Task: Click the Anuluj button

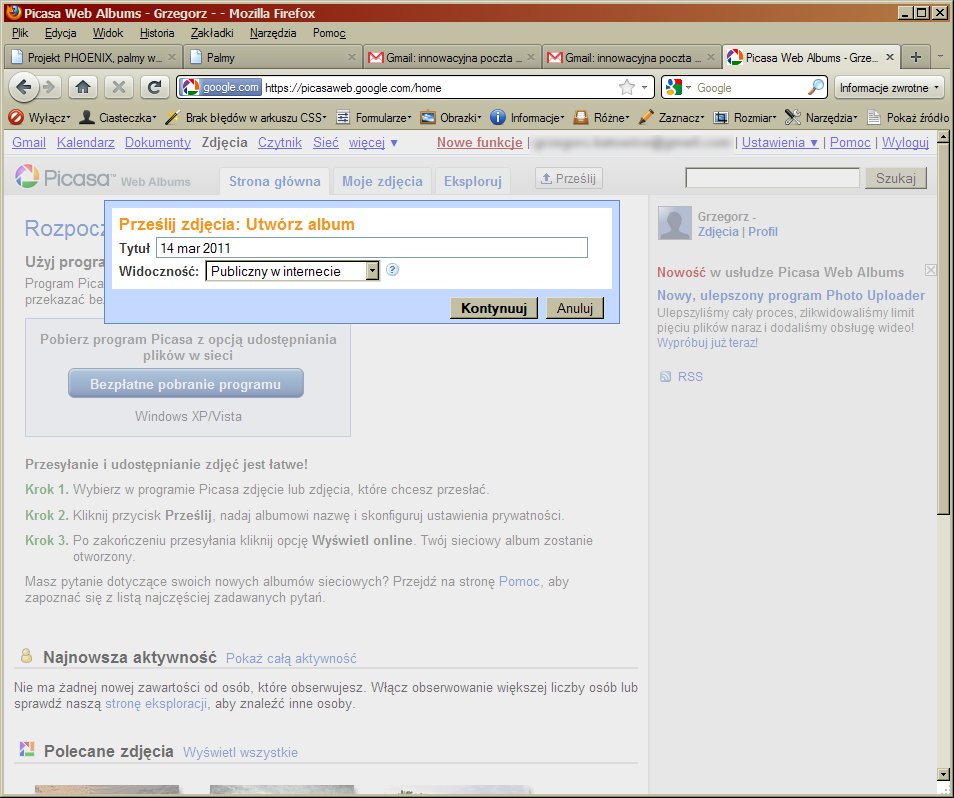Action: pyautogui.click(x=575, y=308)
